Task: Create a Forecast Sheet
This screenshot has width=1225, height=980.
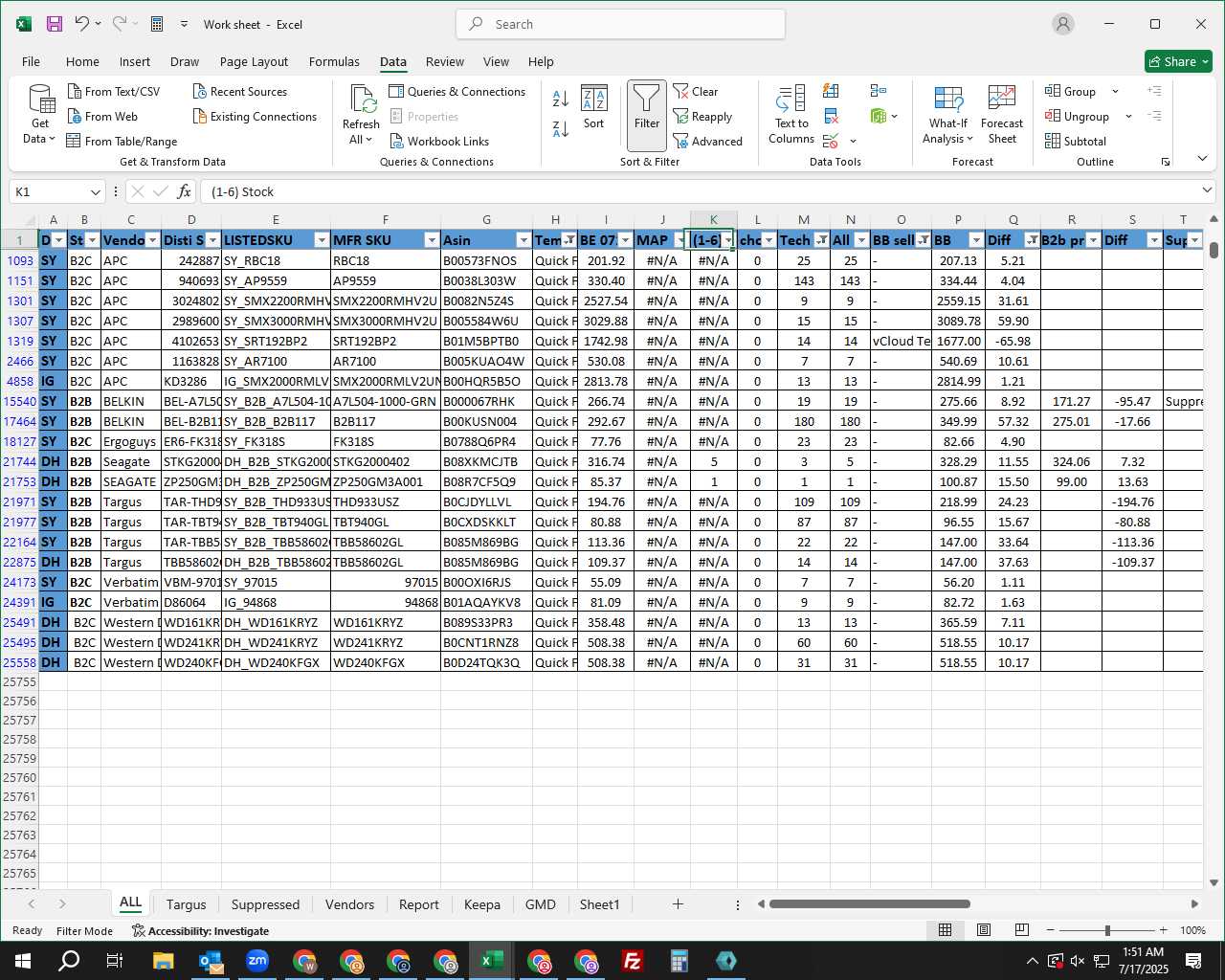Action: point(1002,115)
